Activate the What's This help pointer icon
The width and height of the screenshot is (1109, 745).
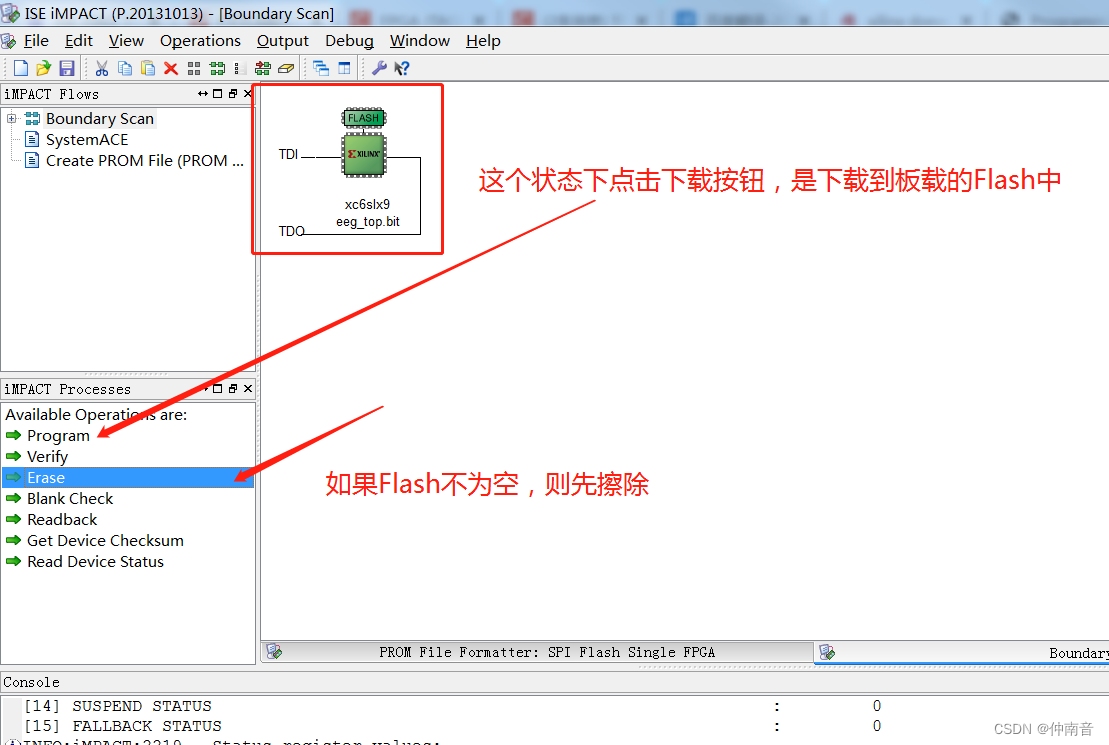click(402, 68)
